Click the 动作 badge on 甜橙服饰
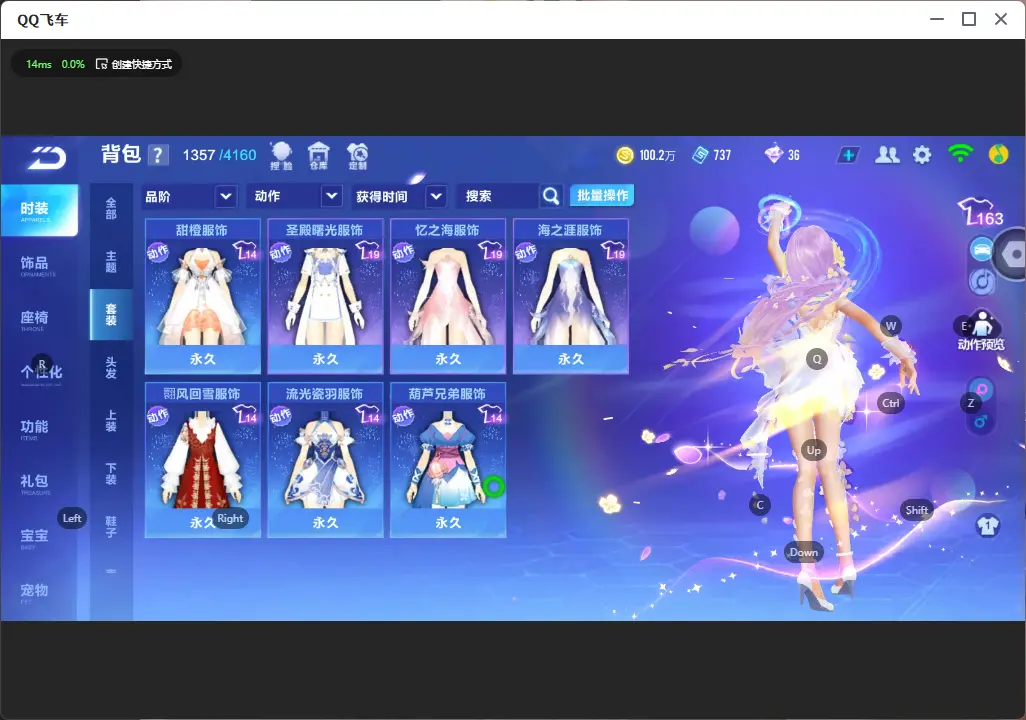The width and height of the screenshot is (1026, 720). 158,252
